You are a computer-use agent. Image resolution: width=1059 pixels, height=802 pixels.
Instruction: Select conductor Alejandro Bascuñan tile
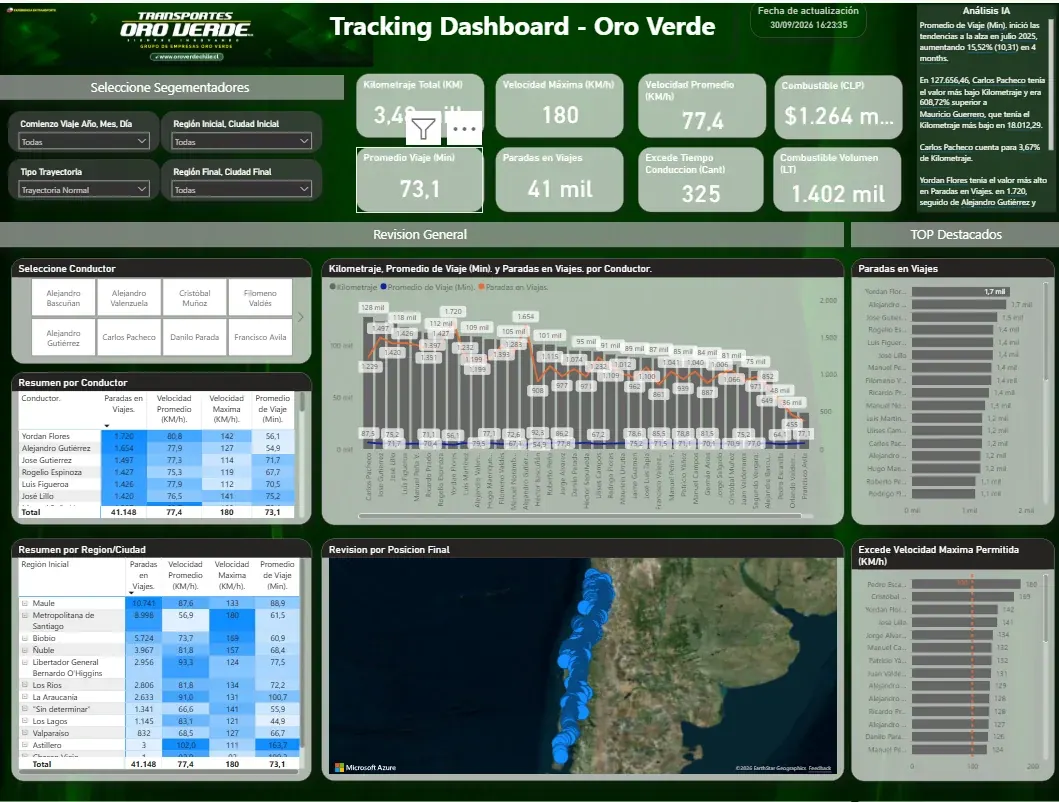pyautogui.click(x=63, y=298)
